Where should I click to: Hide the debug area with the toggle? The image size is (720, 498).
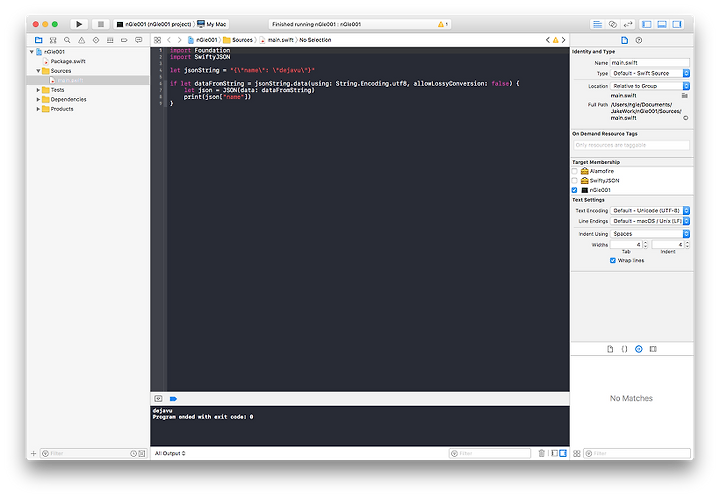click(x=158, y=399)
